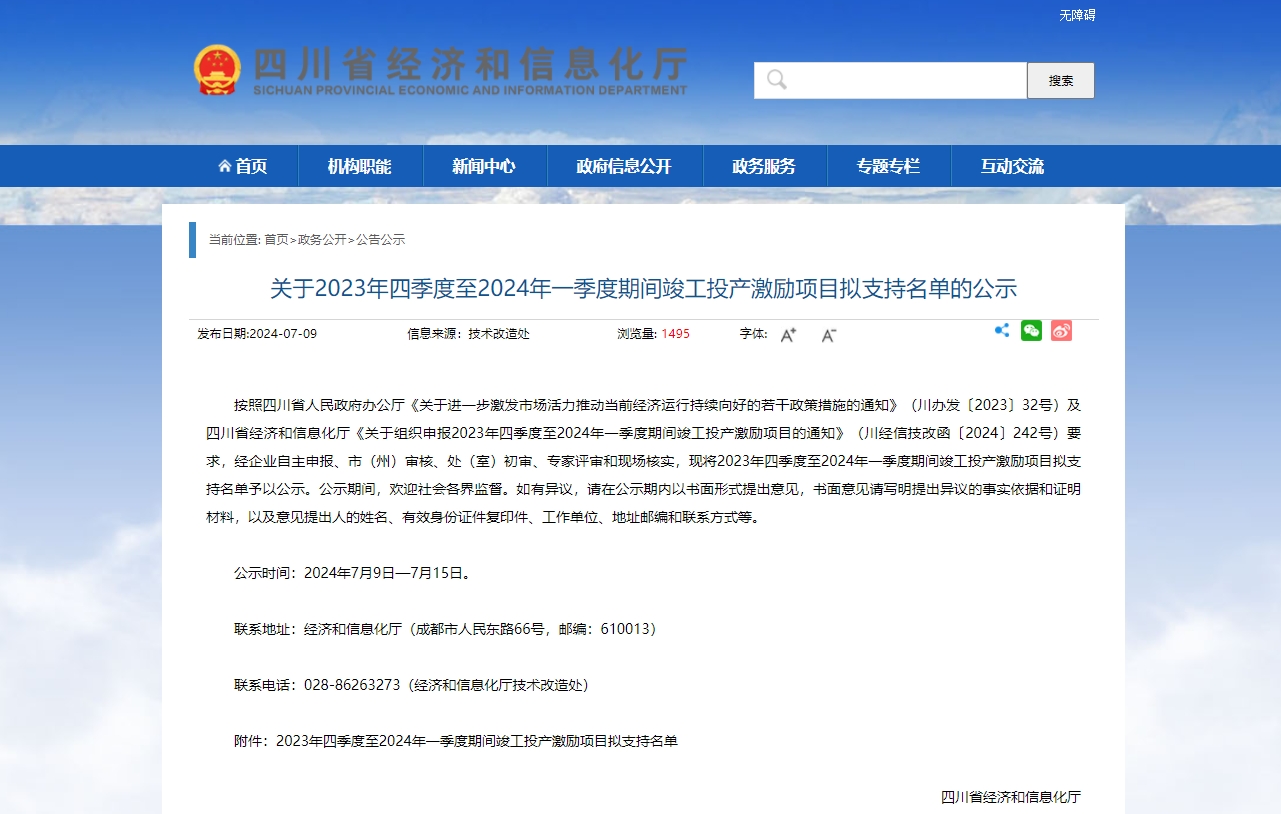Screen dimensions: 1281x814
Task: Open the 新闻中心 navigation menu
Action: pyautogui.click(x=485, y=166)
